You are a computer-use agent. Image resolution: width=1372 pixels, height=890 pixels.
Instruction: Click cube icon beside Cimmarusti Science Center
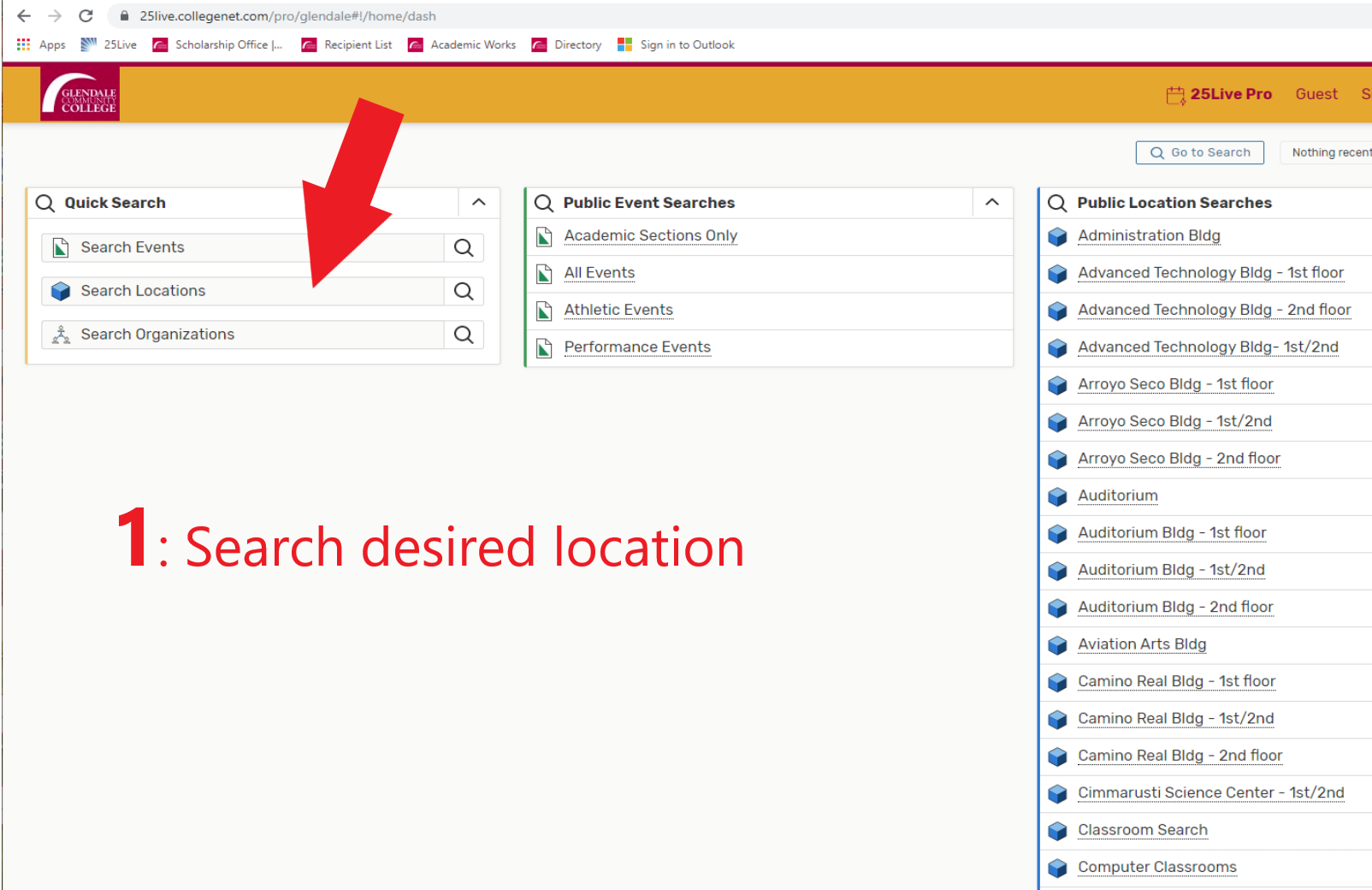coord(1057,793)
